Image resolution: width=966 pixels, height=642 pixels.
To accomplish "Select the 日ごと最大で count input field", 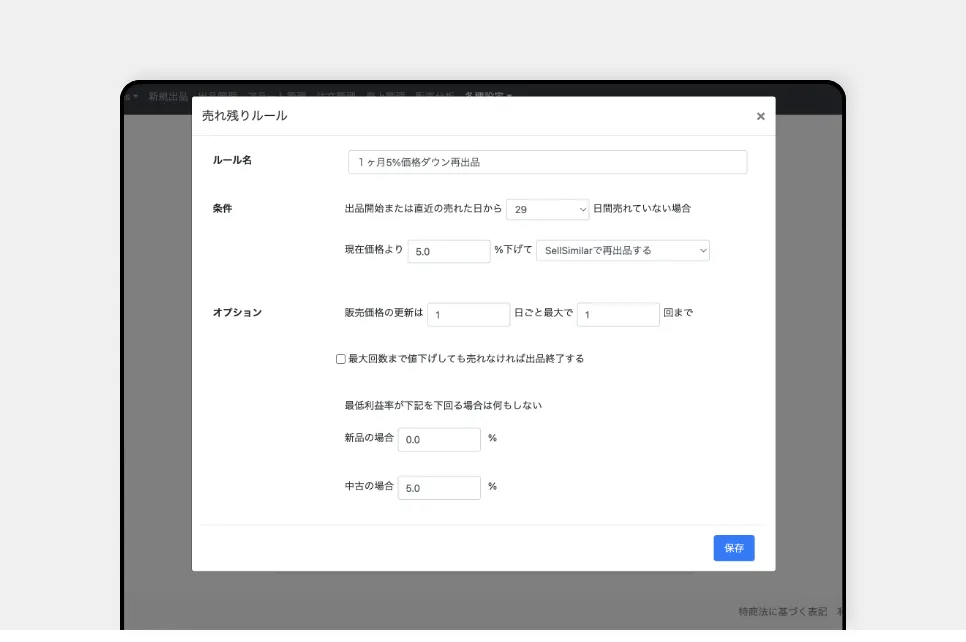I will pyautogui.click(x=618, y=314).
